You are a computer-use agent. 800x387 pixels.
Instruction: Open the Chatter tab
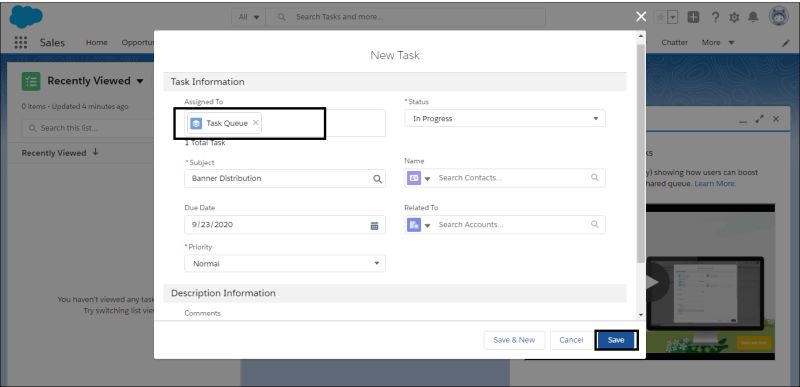[x=674, y=43]
